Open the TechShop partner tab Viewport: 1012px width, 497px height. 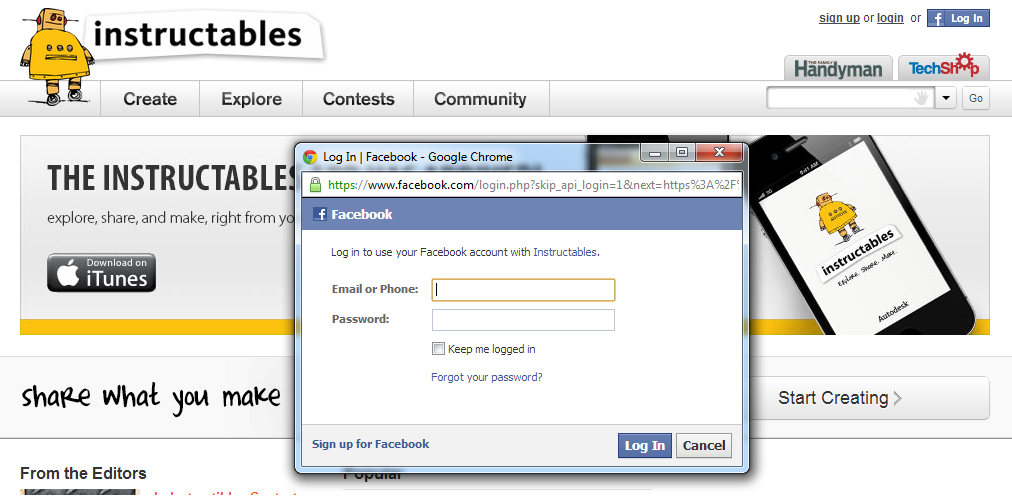943,67
